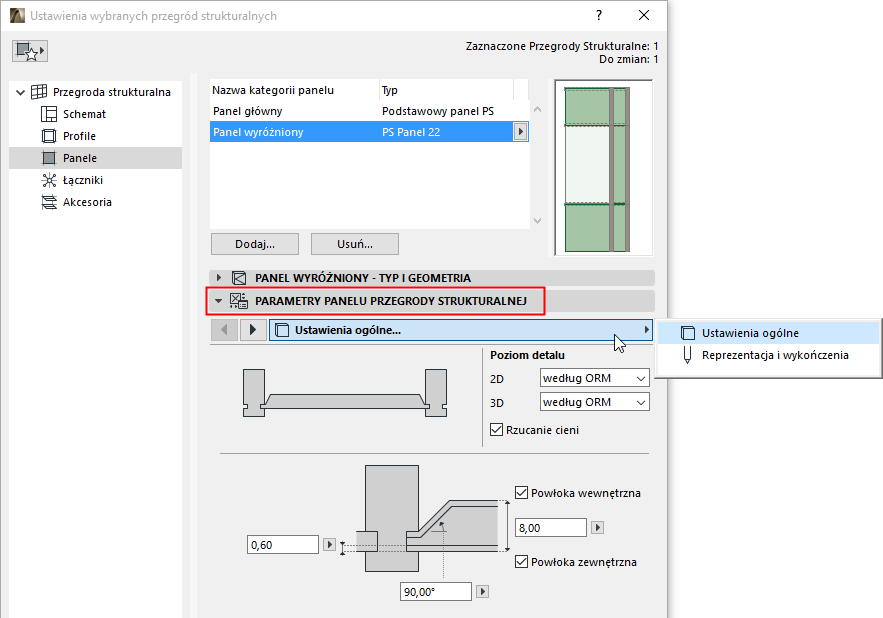Click the stepper arrow next to 90,00°

click(x=482, y=591)
